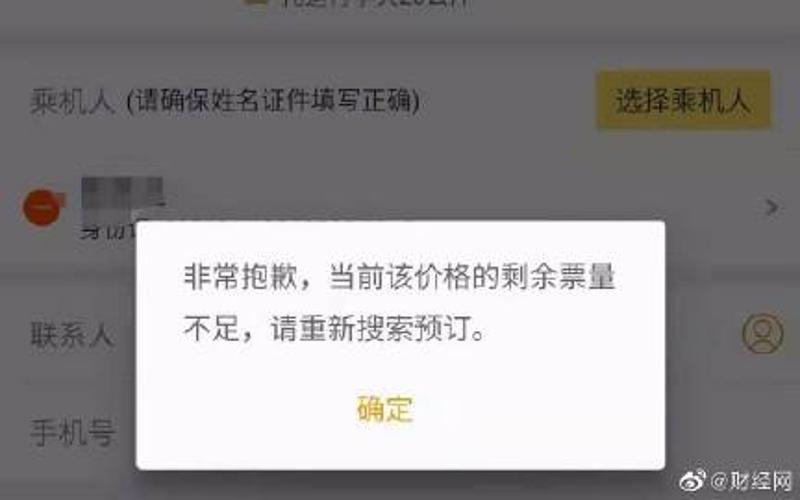
Task: Tap the small icon beside top baggage text
Action: coord(256,3)
